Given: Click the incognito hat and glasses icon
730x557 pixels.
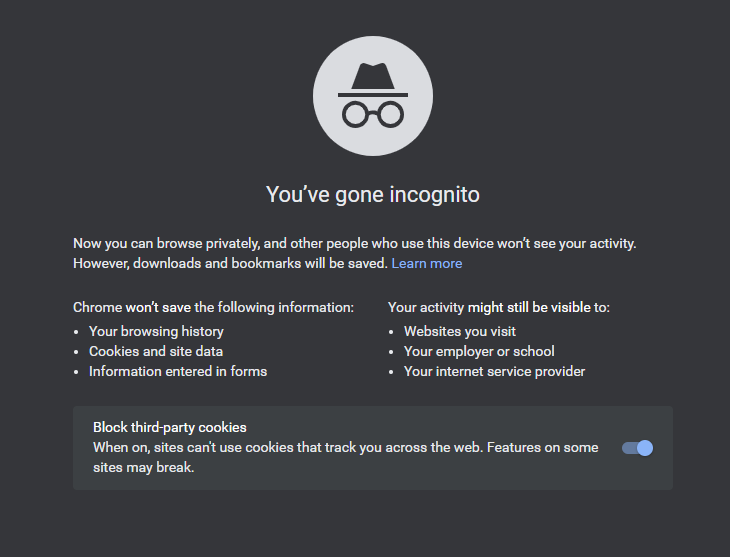Looking at the screenshot, I should pos(372,97).
